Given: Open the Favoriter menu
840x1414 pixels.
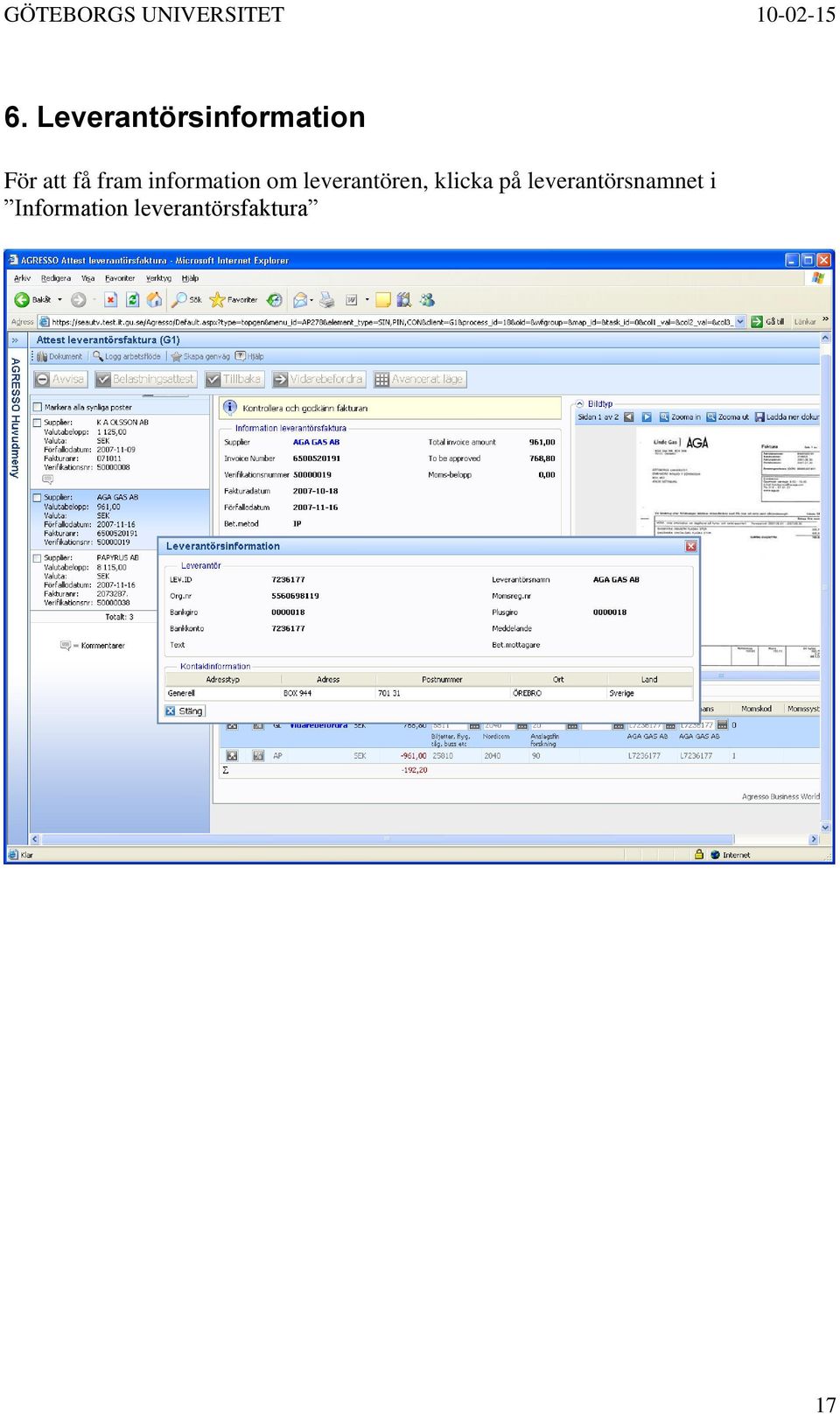Looking at the screenshot, I should coord(120,278).
